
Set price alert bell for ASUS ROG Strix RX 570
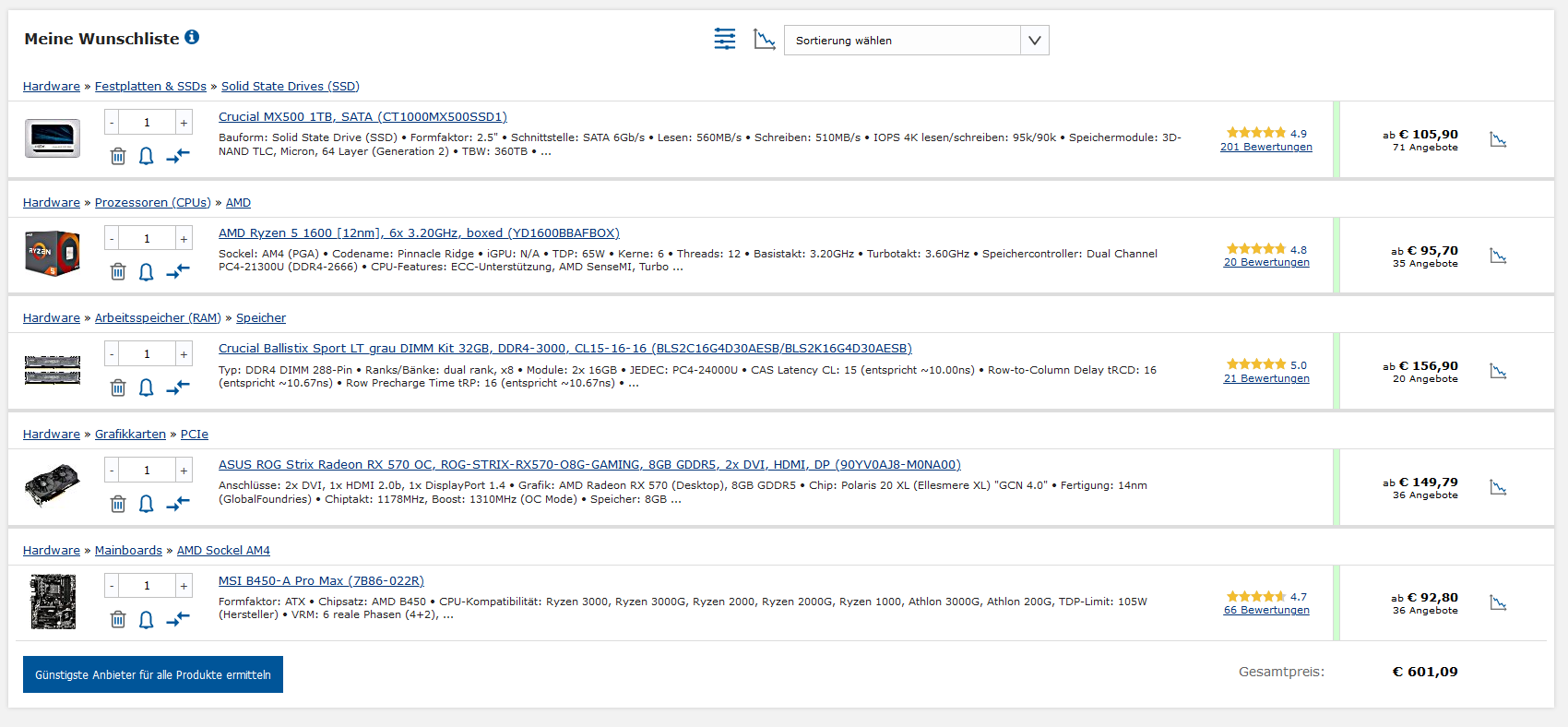point(146,504)
